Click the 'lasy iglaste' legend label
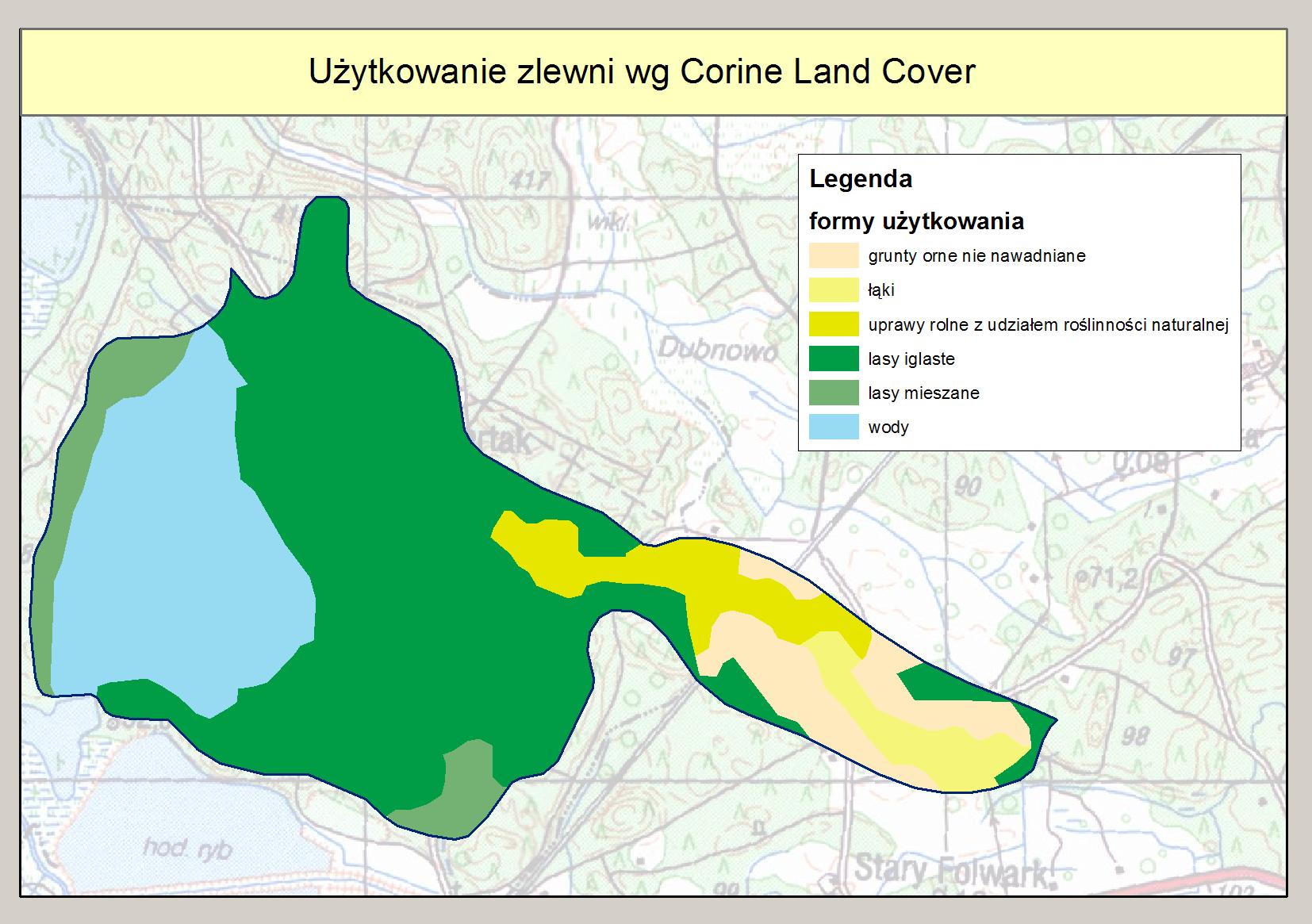1312x924 pixels. (911, 358)
